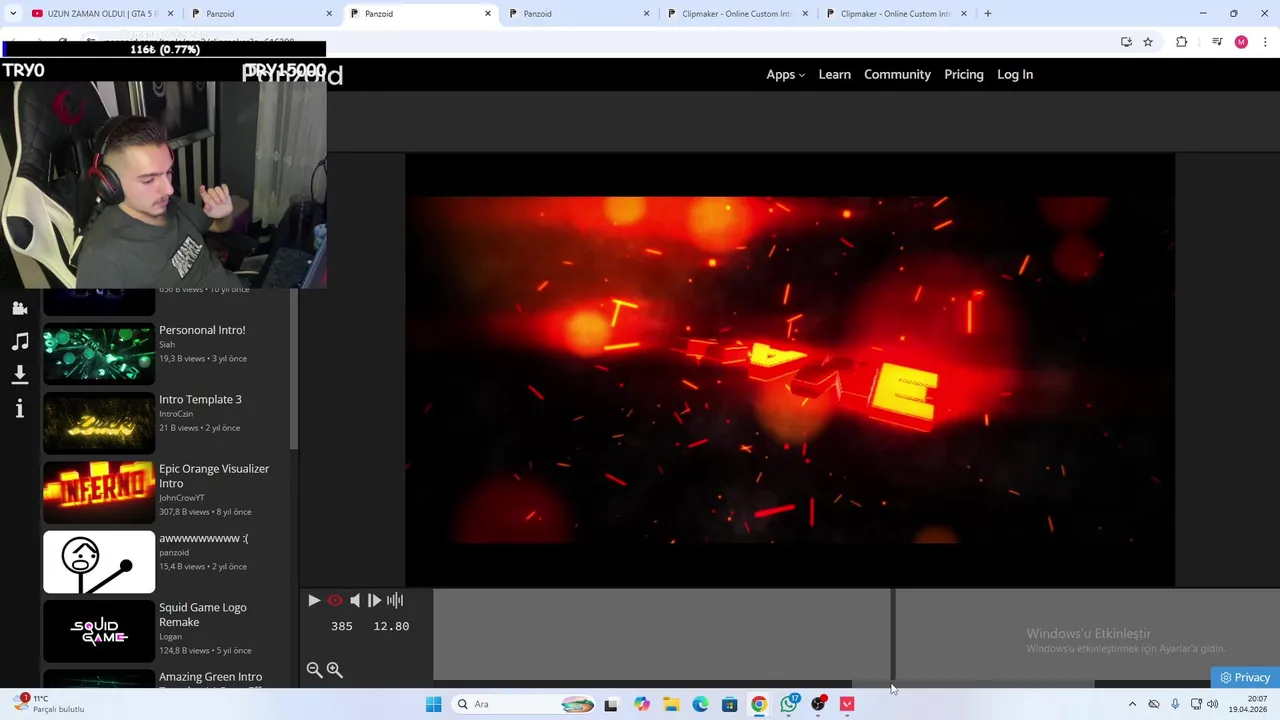Open the awwwwwwwww :( template thumbnail
This screenshot has width=1280, height=720.
pyautogui.click(x=99, y=562)
